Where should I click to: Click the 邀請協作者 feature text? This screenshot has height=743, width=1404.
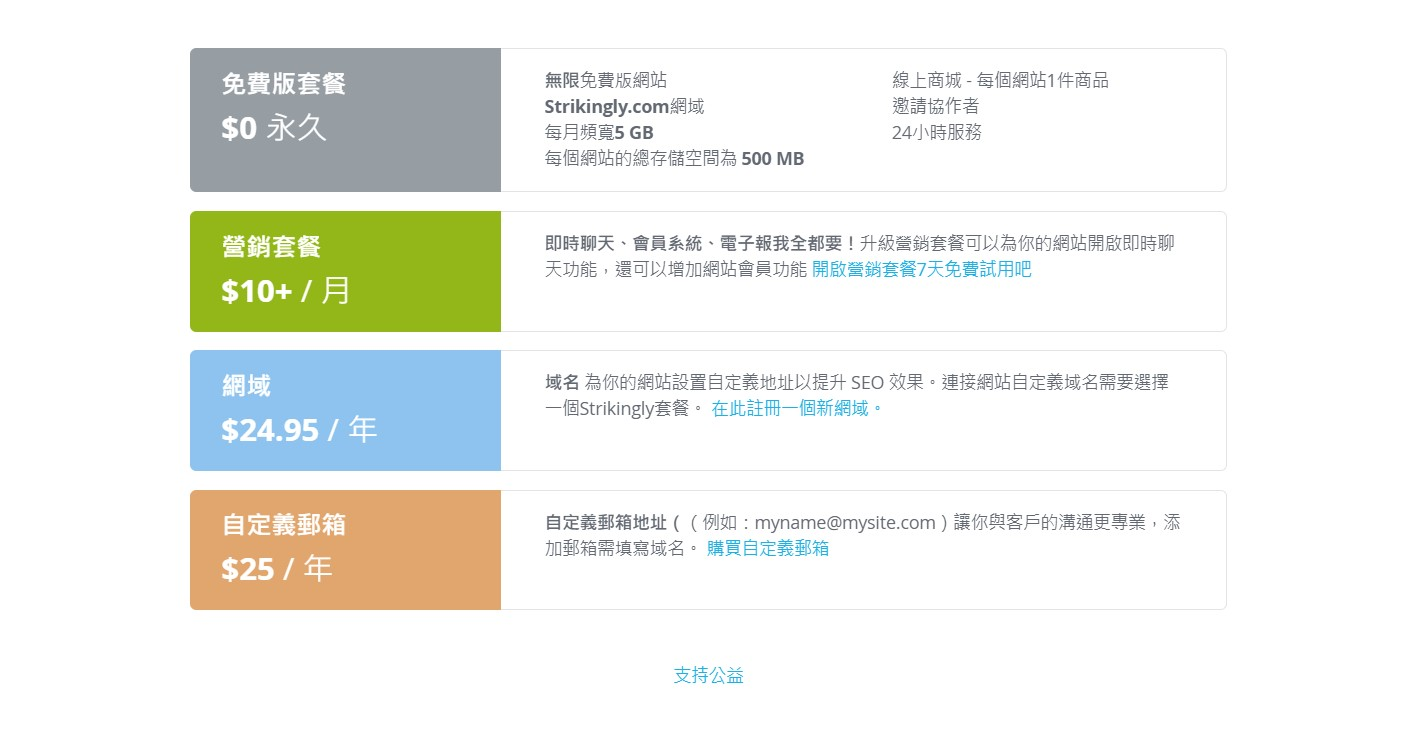pos(935,106)
